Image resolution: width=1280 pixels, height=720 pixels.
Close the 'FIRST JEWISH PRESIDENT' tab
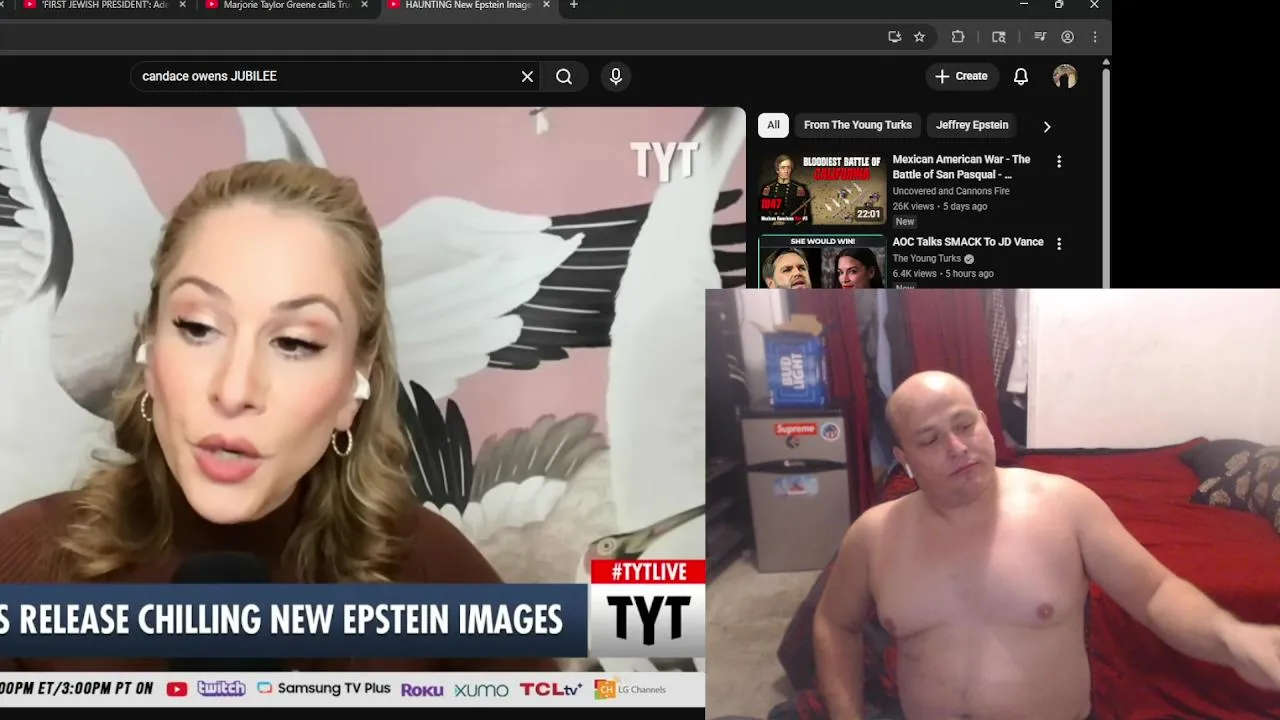click(x=182, y=5)
